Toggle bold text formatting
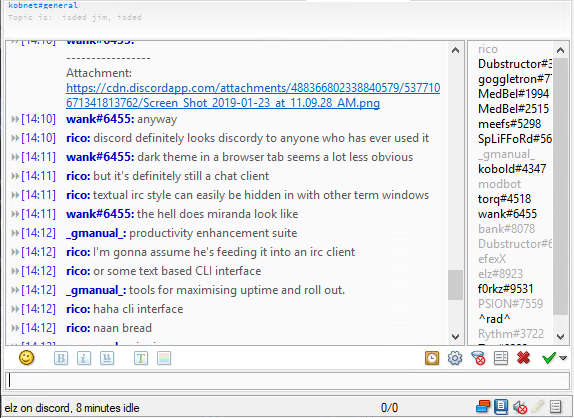 click(61, 358)
